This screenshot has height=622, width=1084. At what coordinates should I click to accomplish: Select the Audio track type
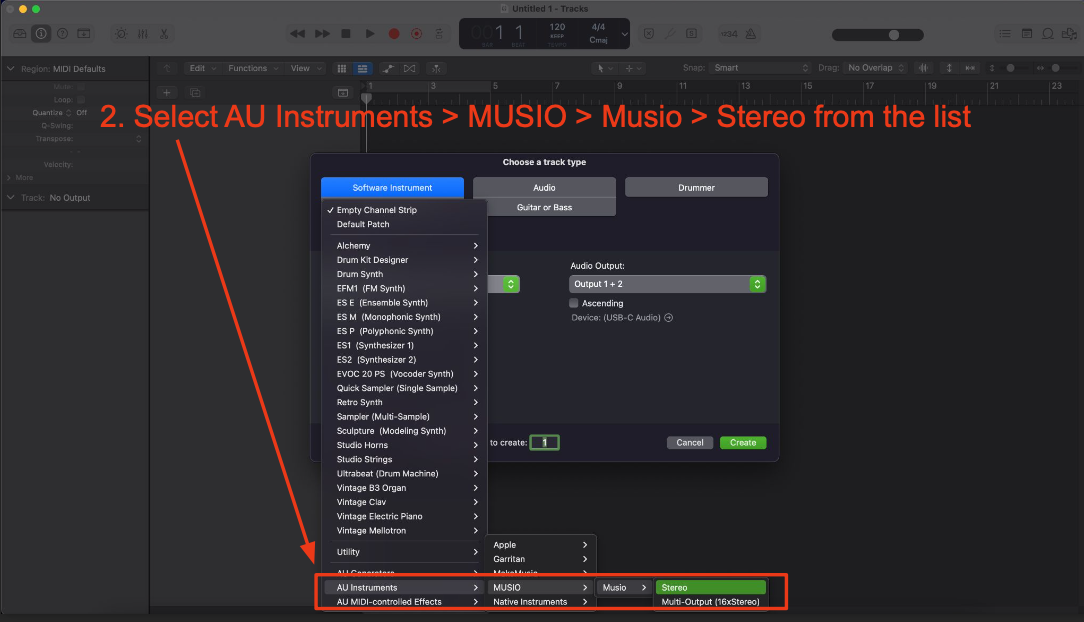click(x=544, y=187)
